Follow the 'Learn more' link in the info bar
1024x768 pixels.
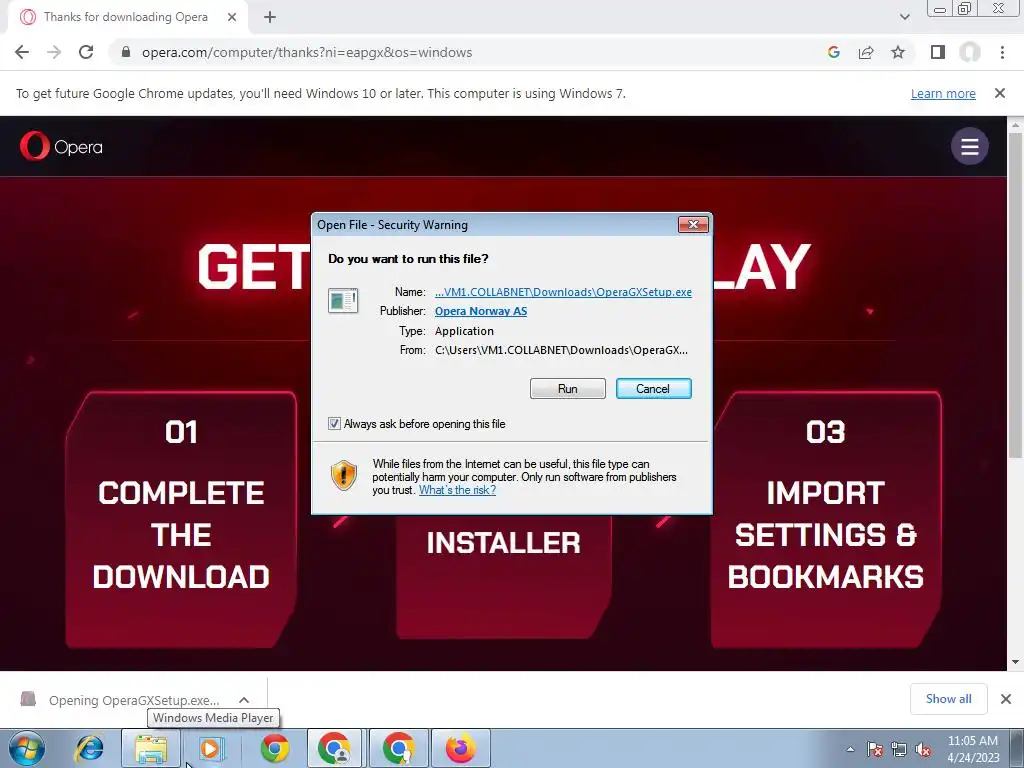click(x=943, y=93)
